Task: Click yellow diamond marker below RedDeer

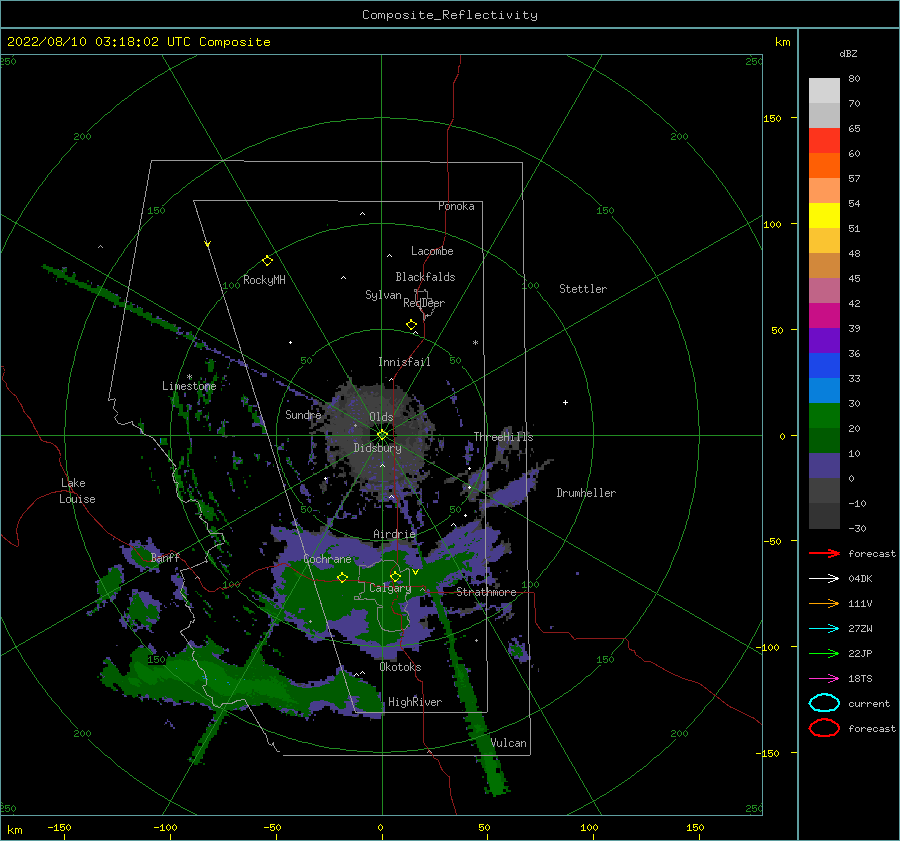Action: (412, 325)
